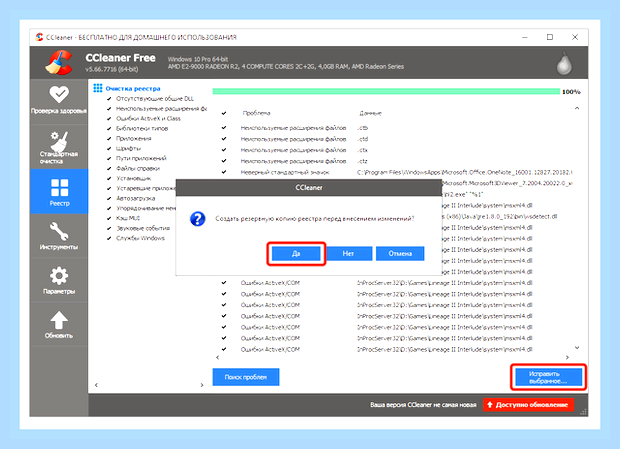
Task: Click the Очистка реестра heading
Action: click(133, 89)
